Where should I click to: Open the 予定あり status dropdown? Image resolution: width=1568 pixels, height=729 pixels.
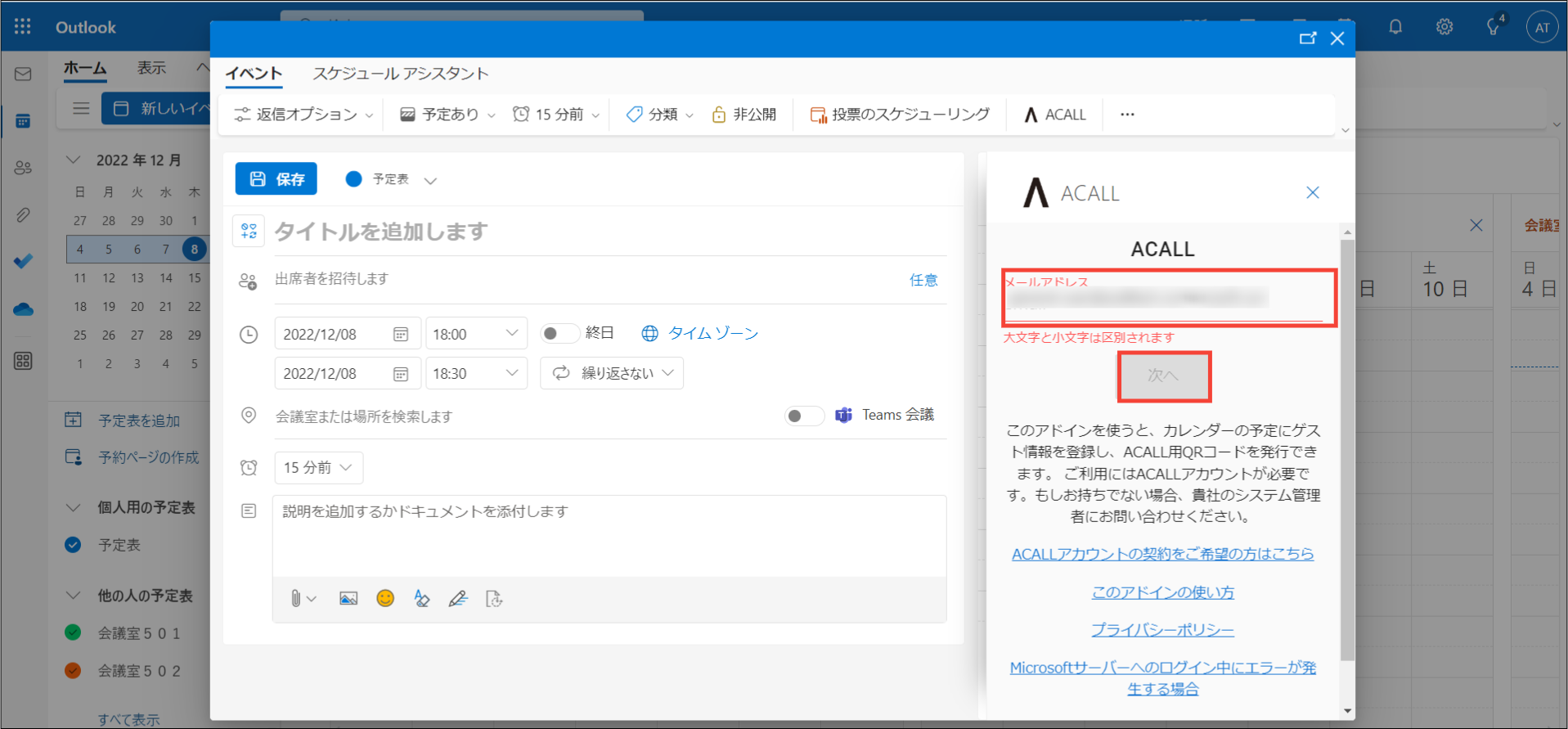[x=447, y=115]
